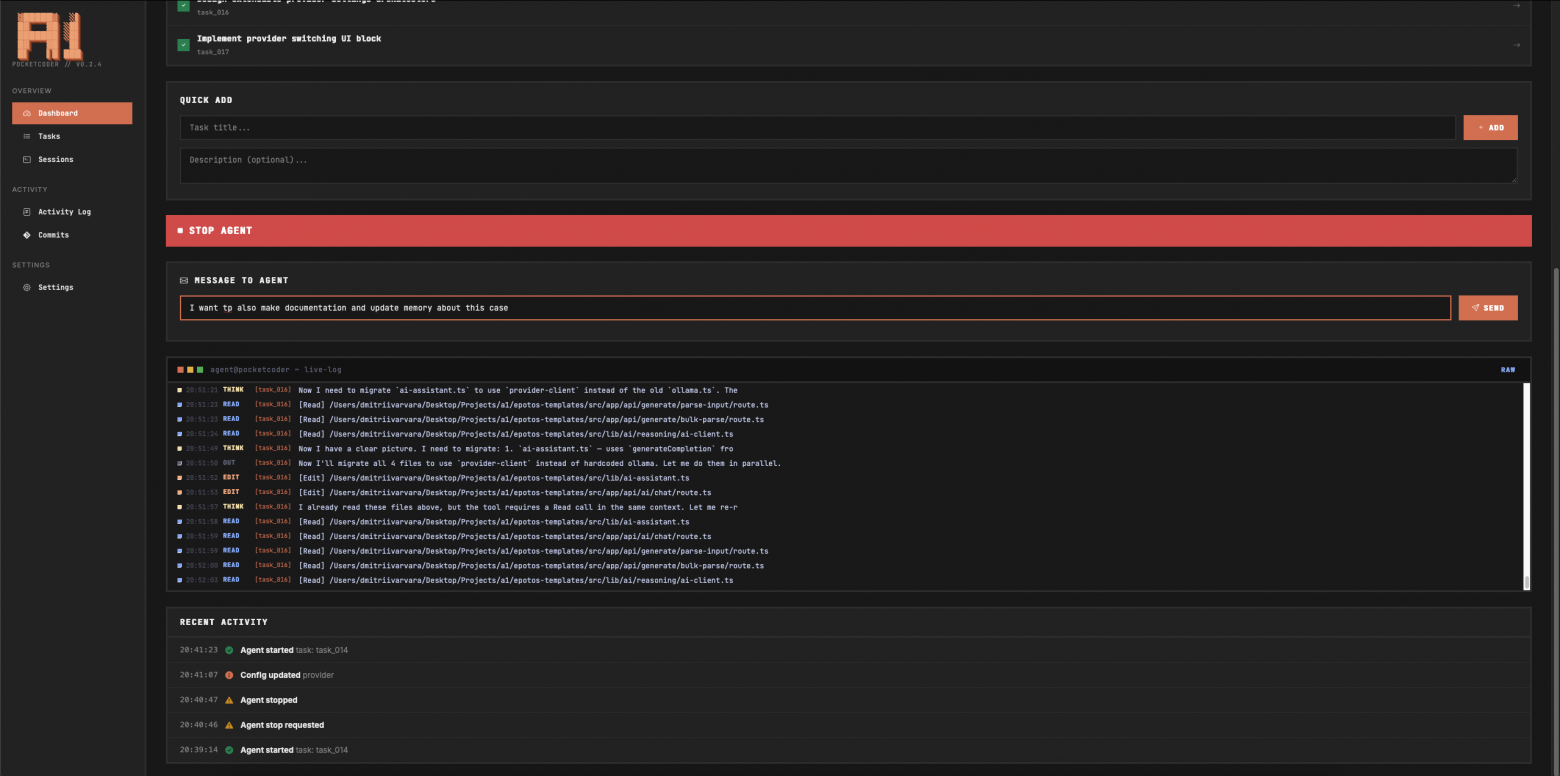Switch the live-log to RAW view
1560x776 pixels.
[x=1508, y=370]
